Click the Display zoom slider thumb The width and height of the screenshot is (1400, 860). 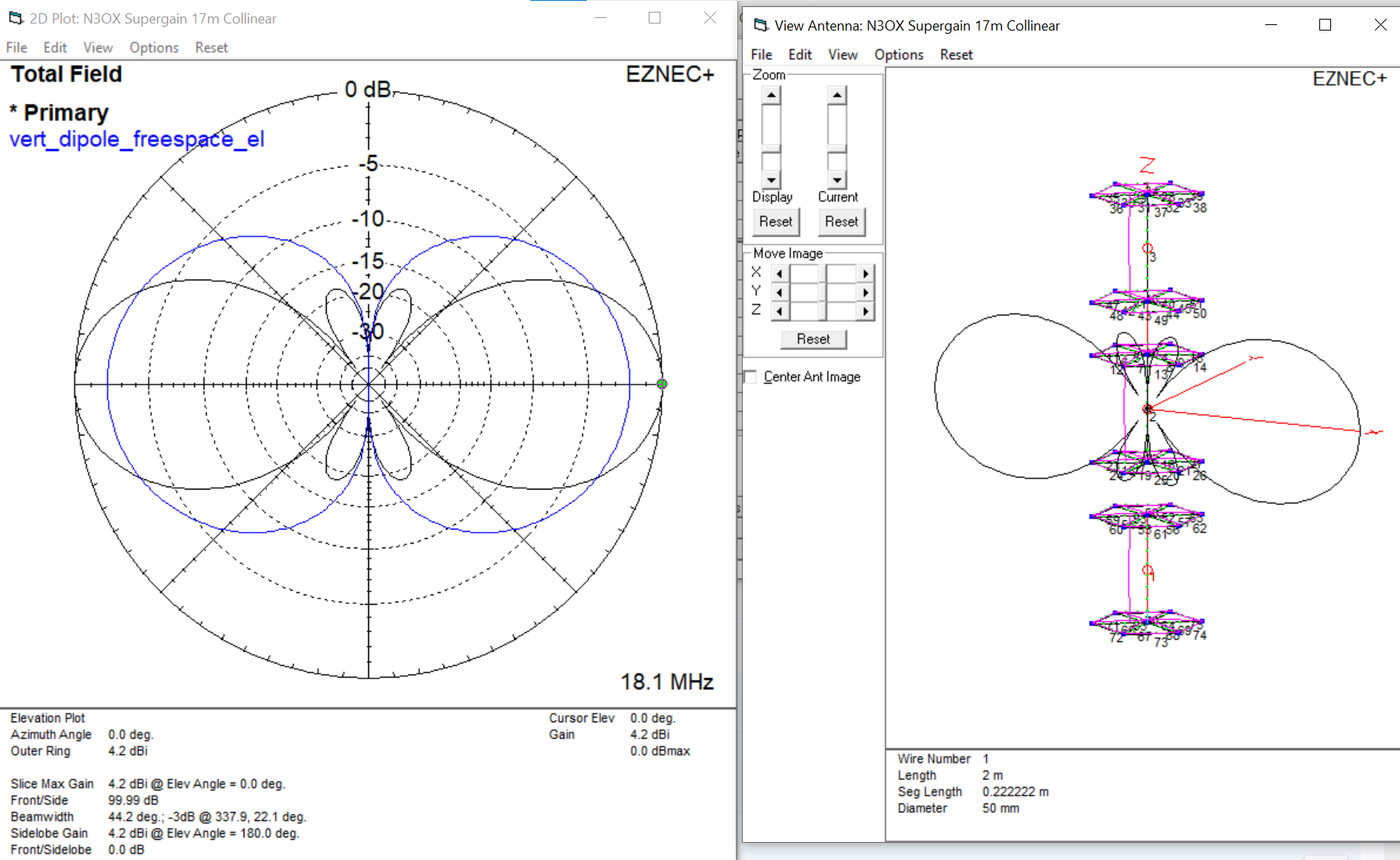(x=772, y=148)
